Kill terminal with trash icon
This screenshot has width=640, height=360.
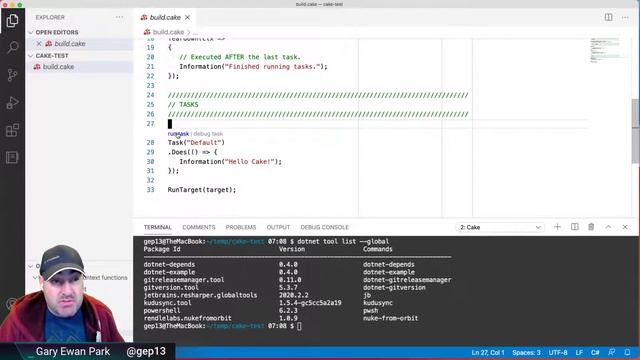591,227
